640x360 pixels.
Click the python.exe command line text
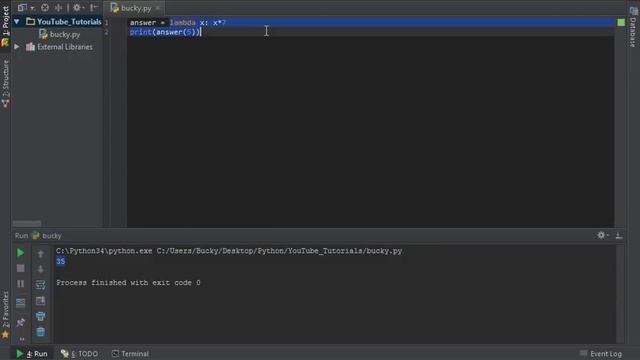(x=229, y=251)
